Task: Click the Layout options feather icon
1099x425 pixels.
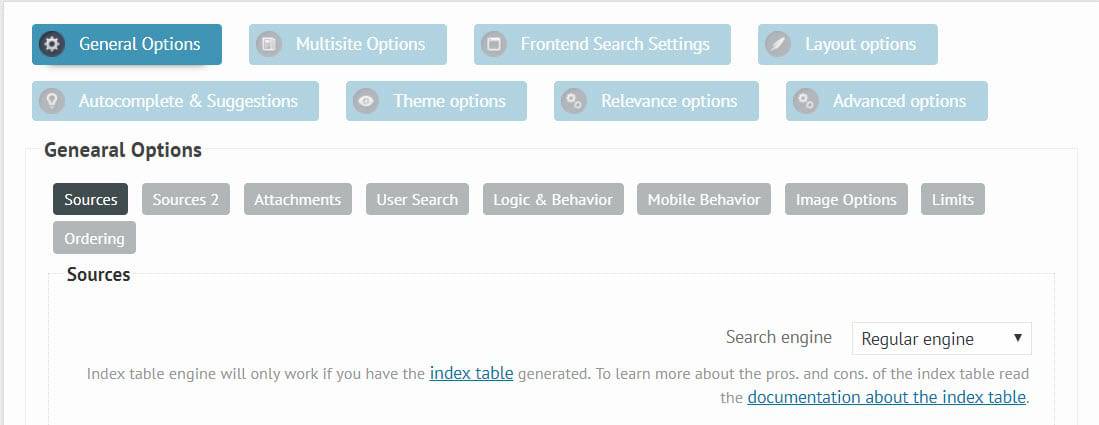Action: [778, 44]
